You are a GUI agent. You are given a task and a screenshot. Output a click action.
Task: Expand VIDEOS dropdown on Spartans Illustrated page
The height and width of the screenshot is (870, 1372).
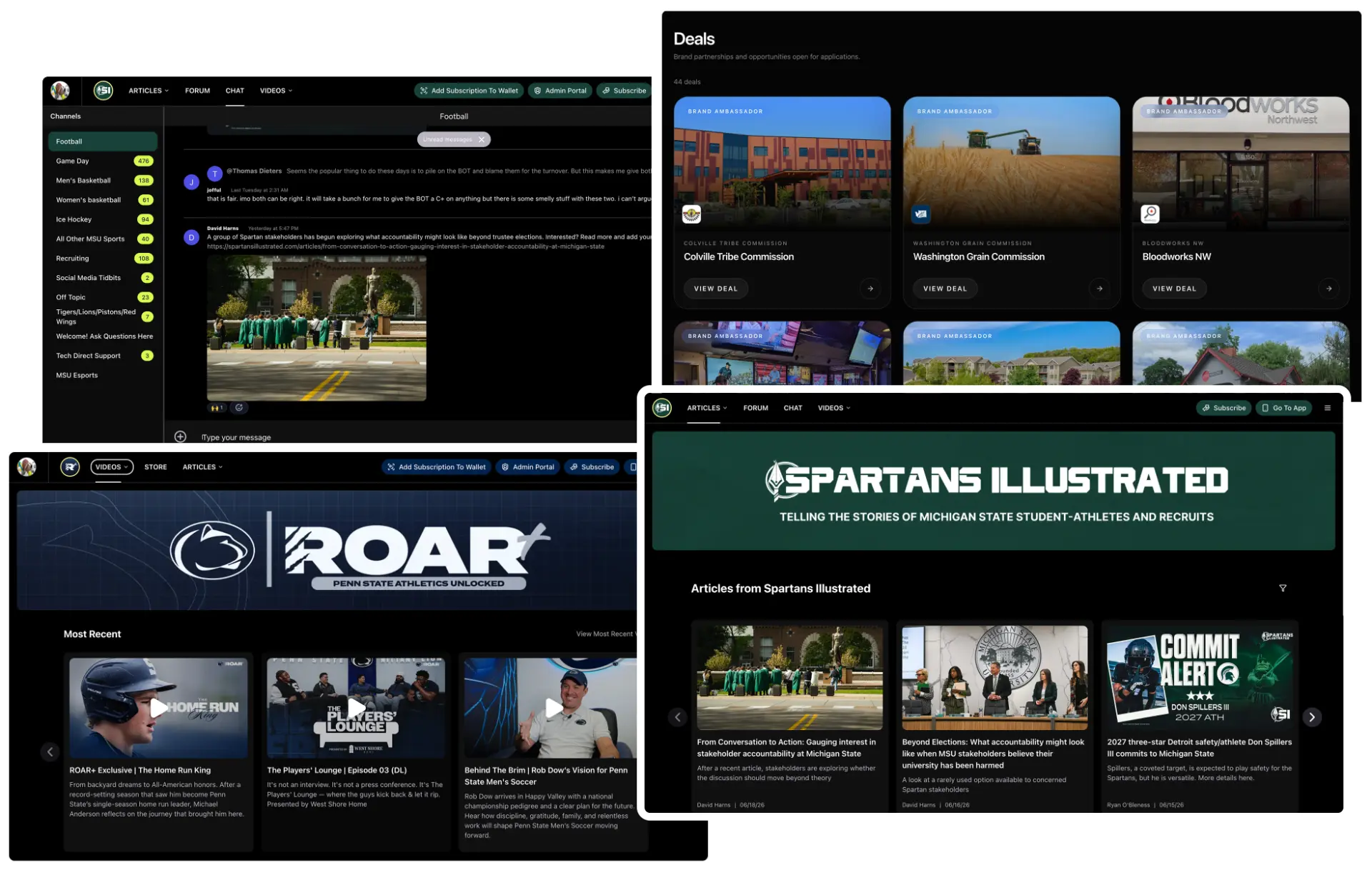coord(834,408)
